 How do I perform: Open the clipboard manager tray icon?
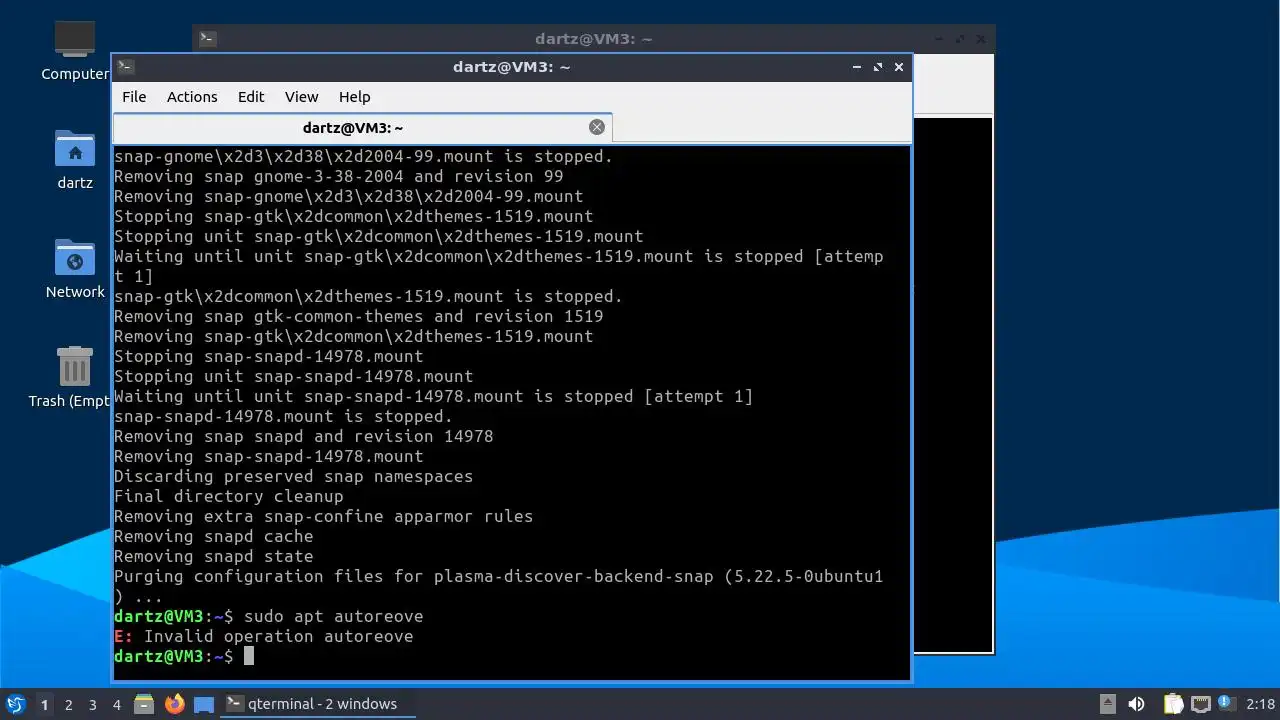(x=1173, y=704)
